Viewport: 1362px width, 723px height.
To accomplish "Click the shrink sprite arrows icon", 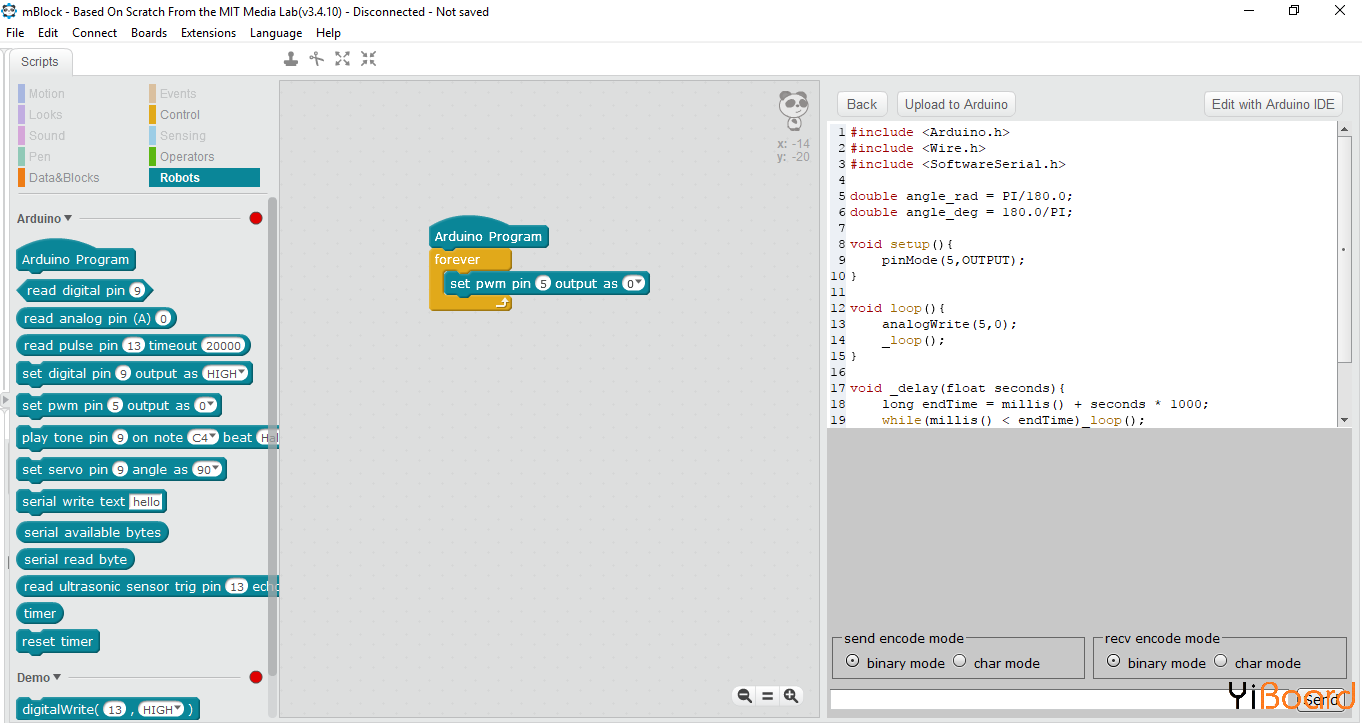I will point(369,59).
